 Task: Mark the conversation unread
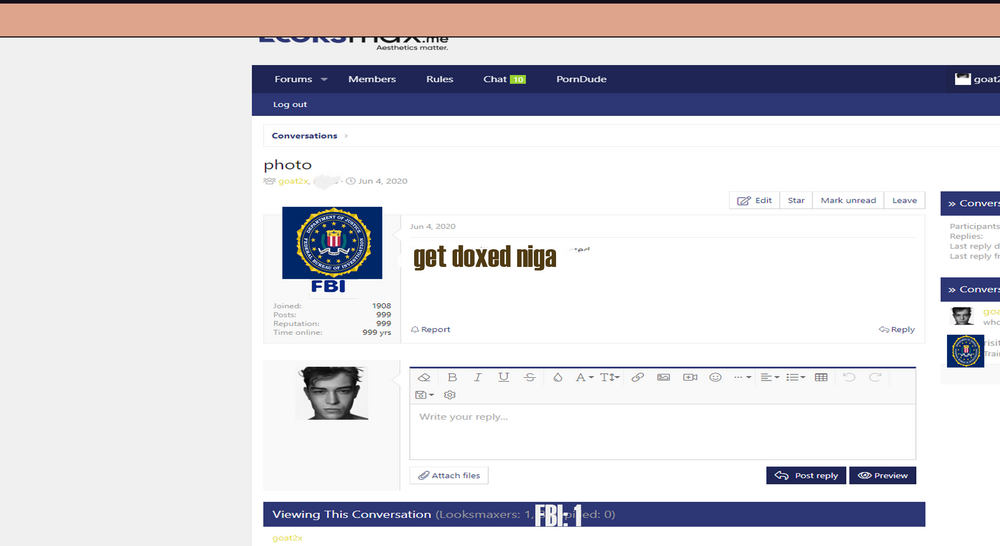(848, 200)
